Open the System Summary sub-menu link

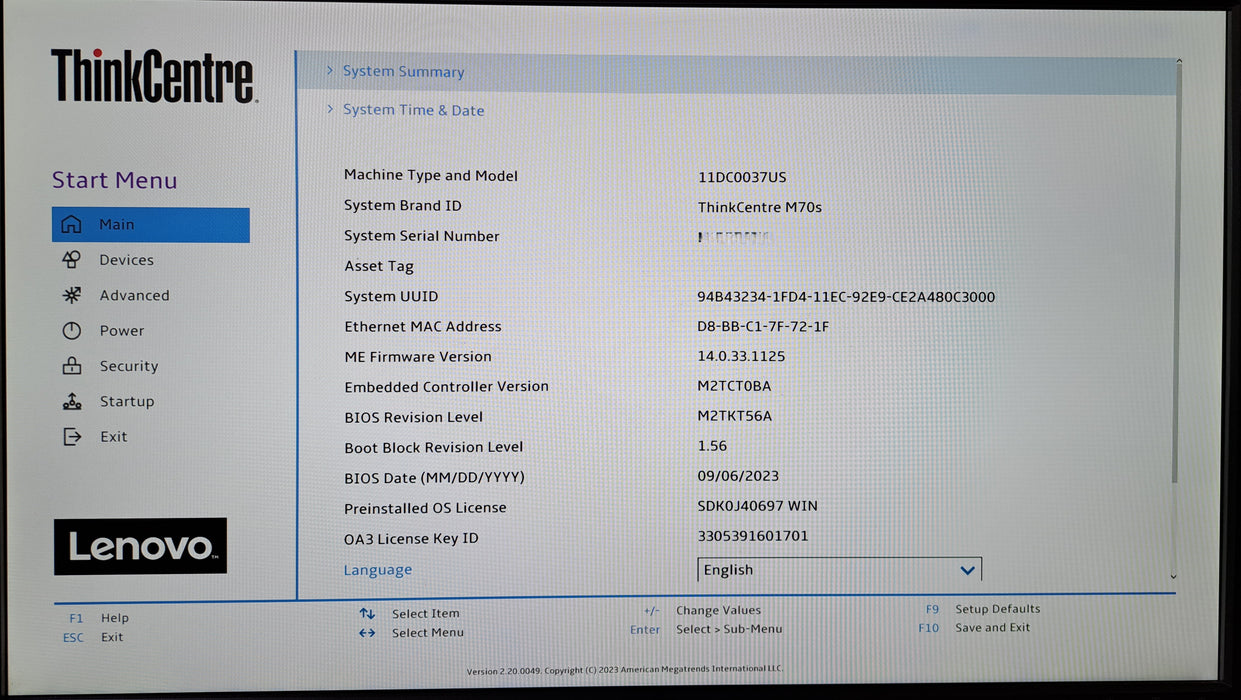click(x=403, y=72)
